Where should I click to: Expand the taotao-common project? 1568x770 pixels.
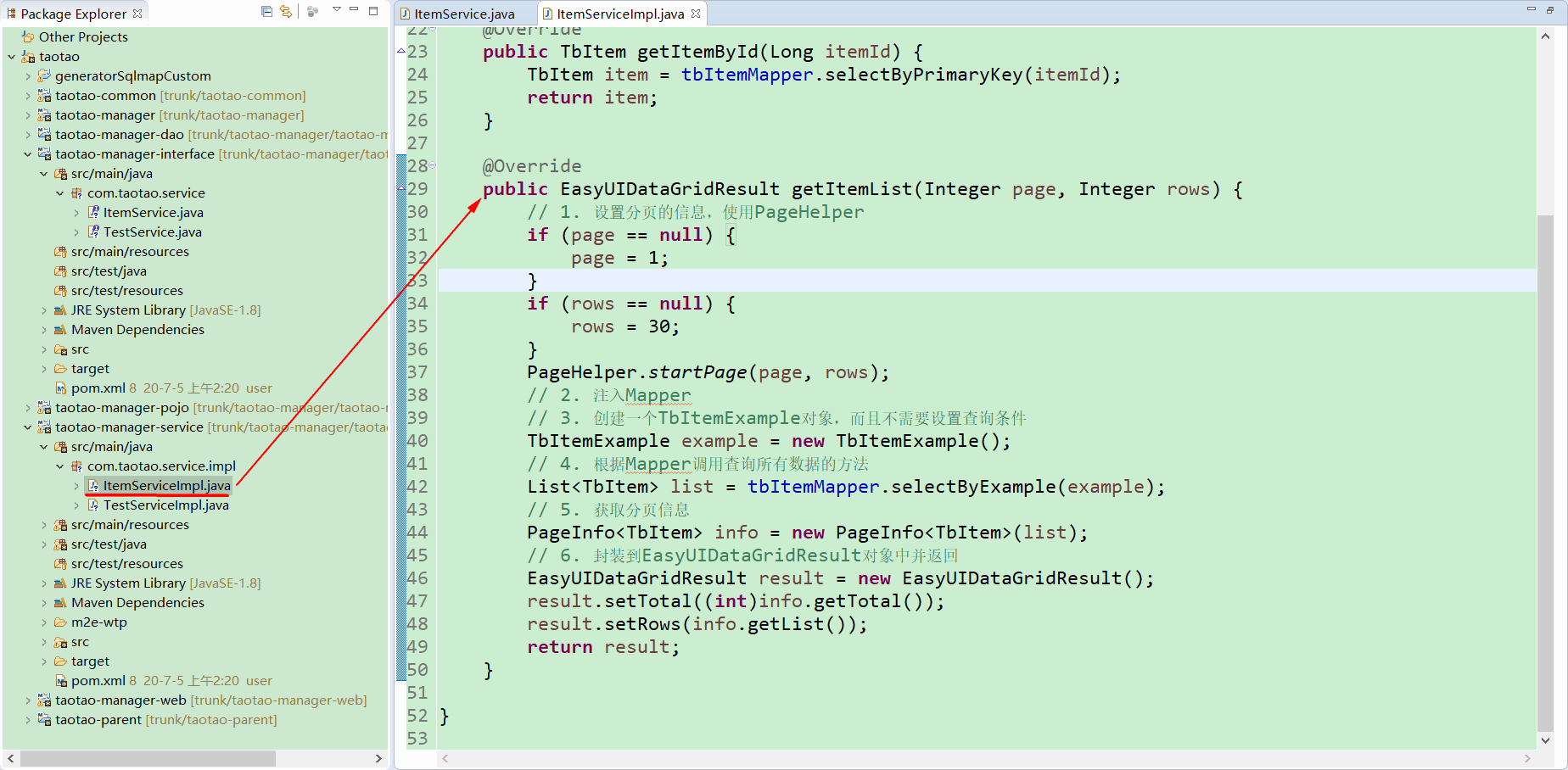coord(27,96)
